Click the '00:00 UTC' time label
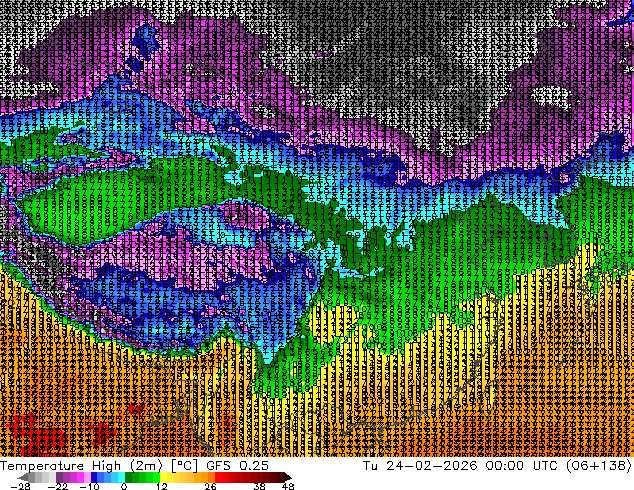 [521, 466]
